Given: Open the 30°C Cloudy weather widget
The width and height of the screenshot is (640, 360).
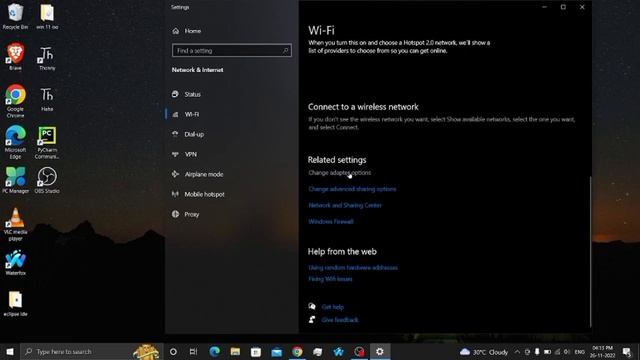Looking at the screenshot, I should point(484,351).
